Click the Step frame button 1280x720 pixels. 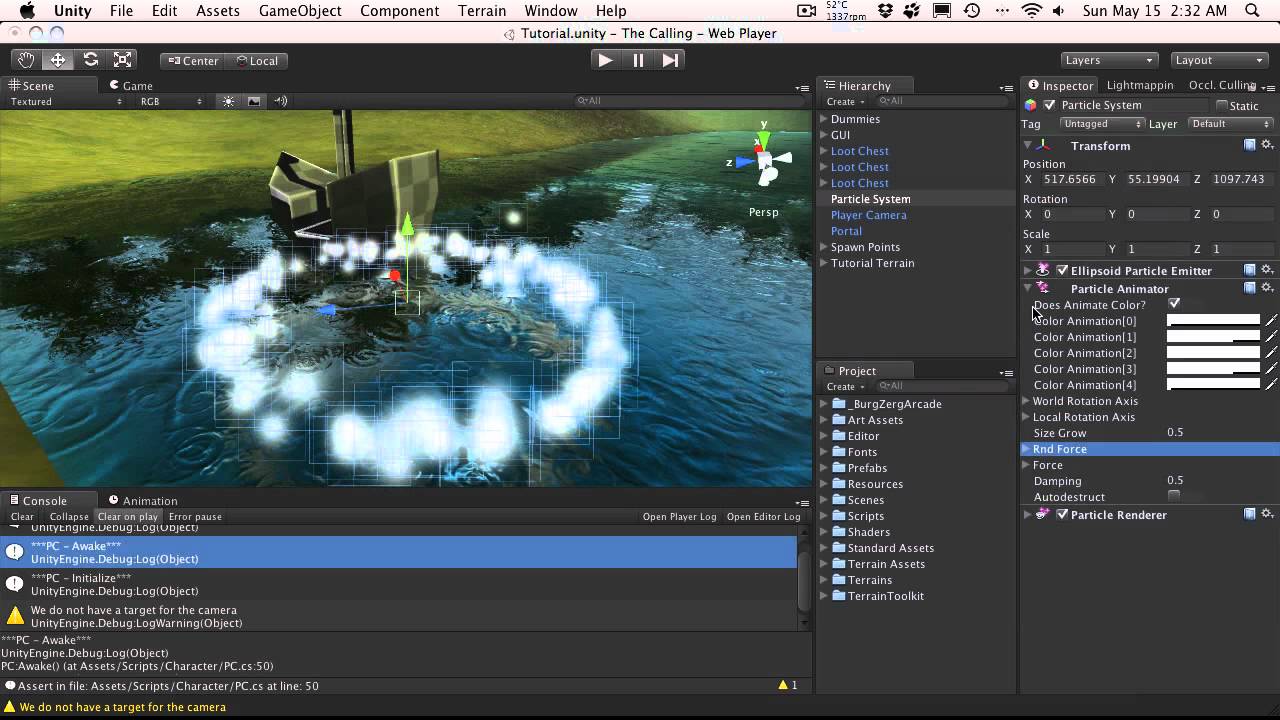point(670,60)
